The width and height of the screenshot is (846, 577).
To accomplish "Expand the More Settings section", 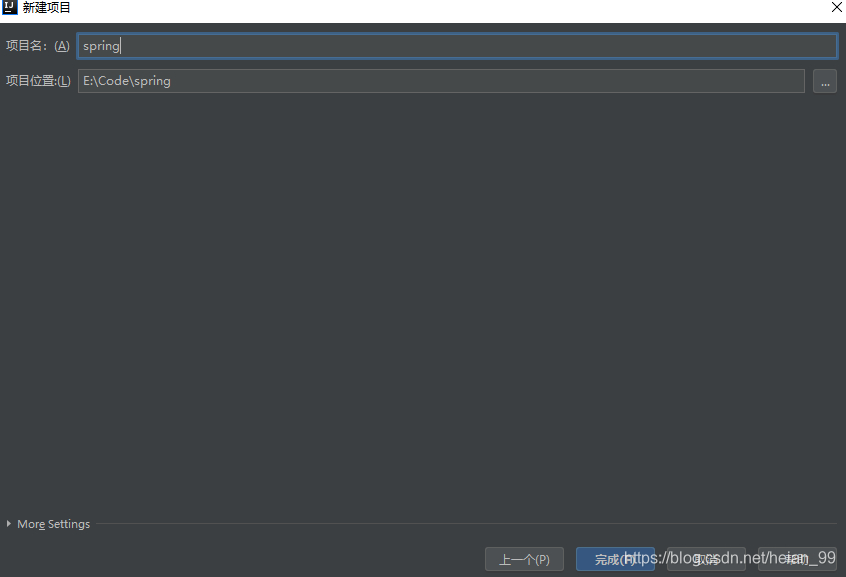I will point(48,524).
